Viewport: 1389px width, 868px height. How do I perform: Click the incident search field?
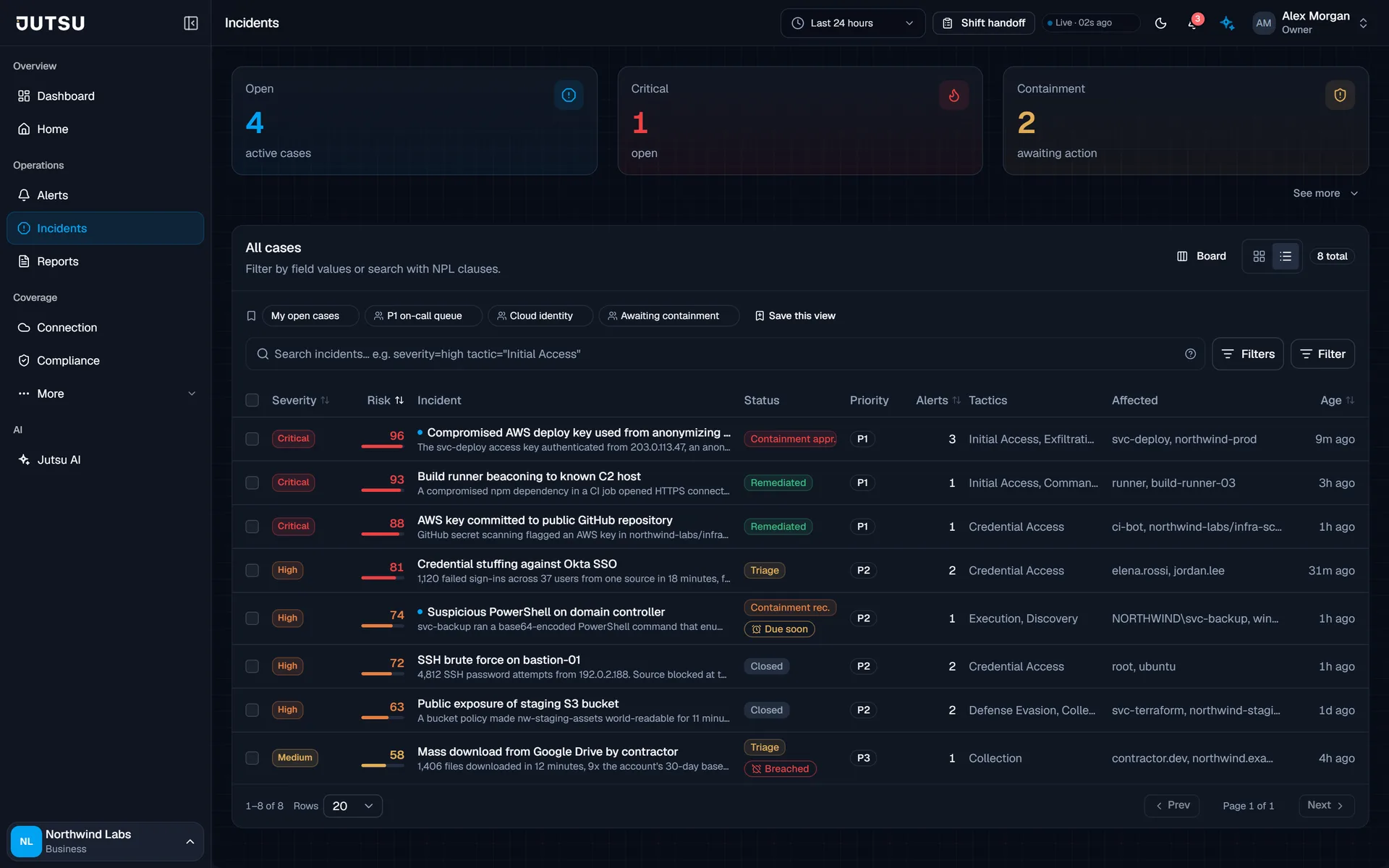tap(725, 354)
